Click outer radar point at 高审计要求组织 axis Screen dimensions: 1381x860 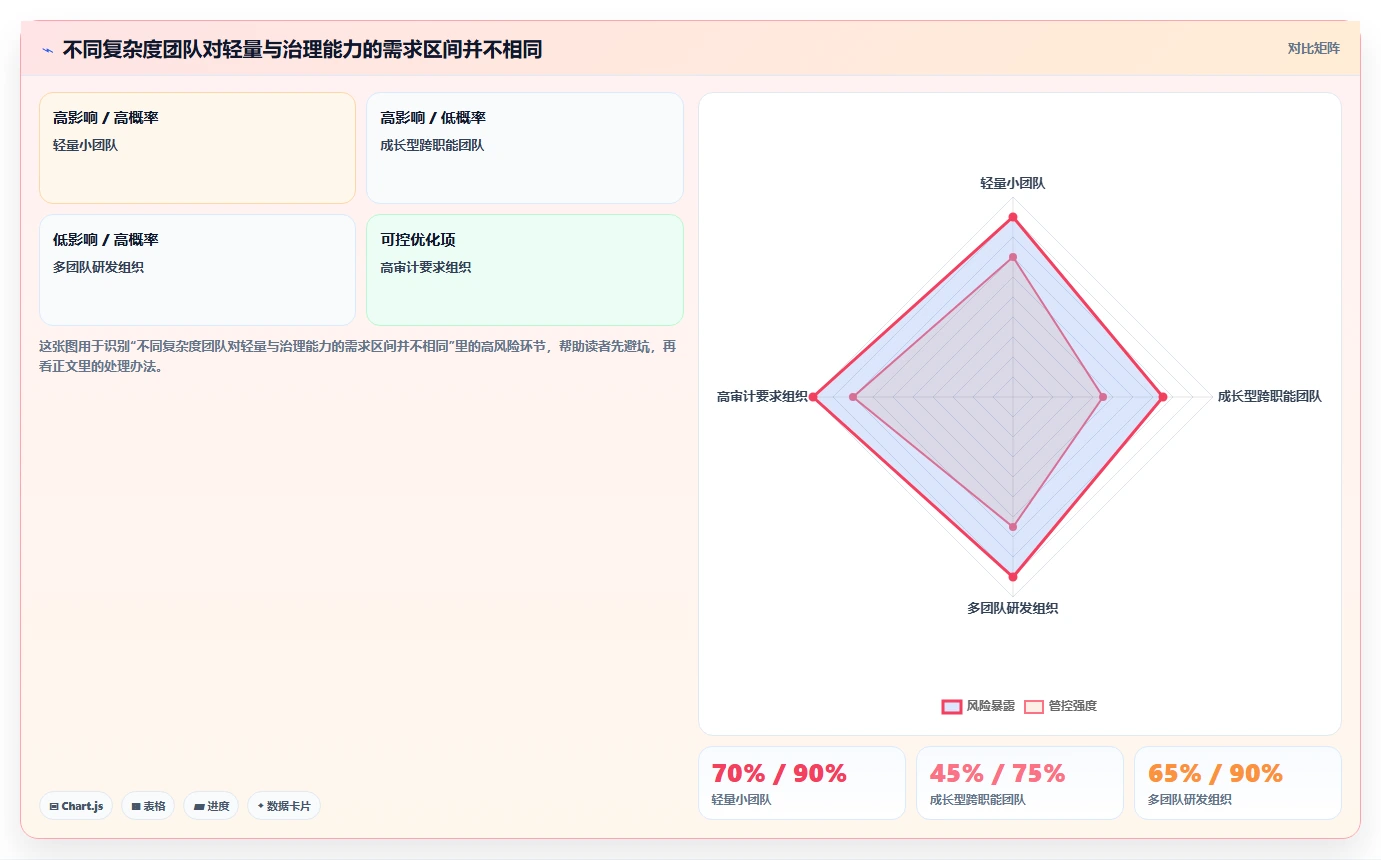point(813,397)
